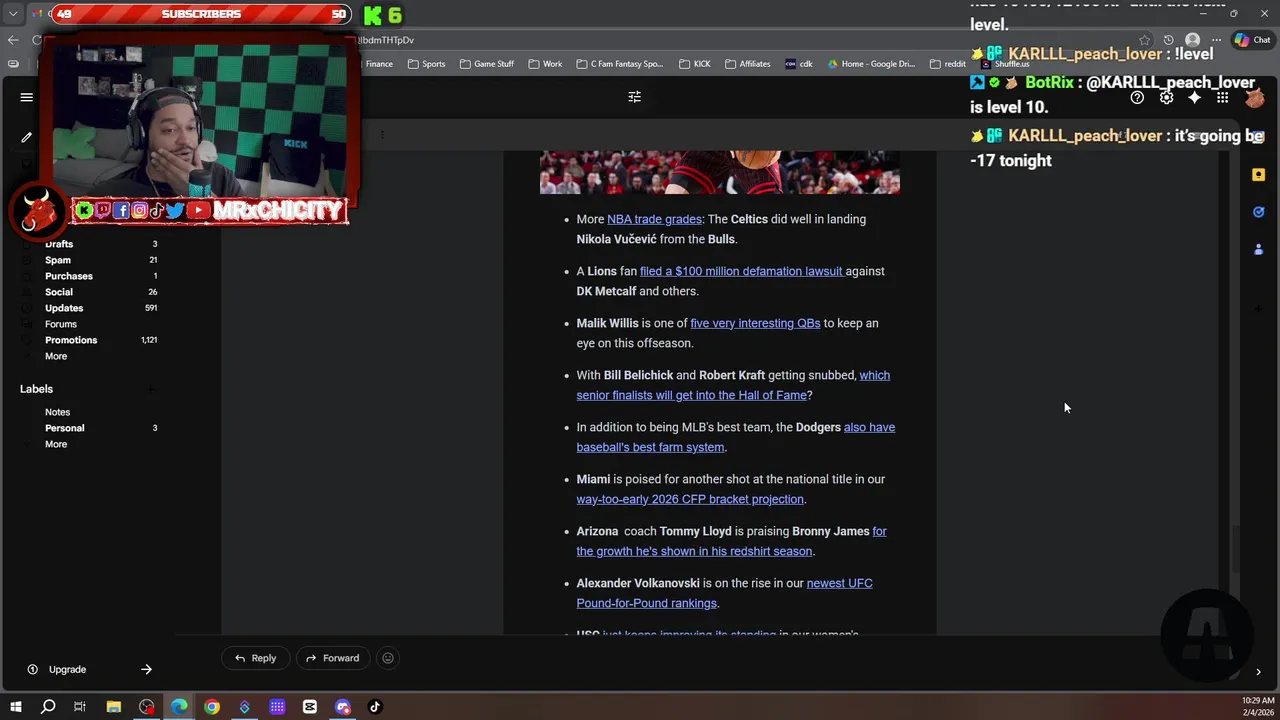Click Upgrade arrow icon
This screenshot has height=720, width=1280.
pos(146,669)
